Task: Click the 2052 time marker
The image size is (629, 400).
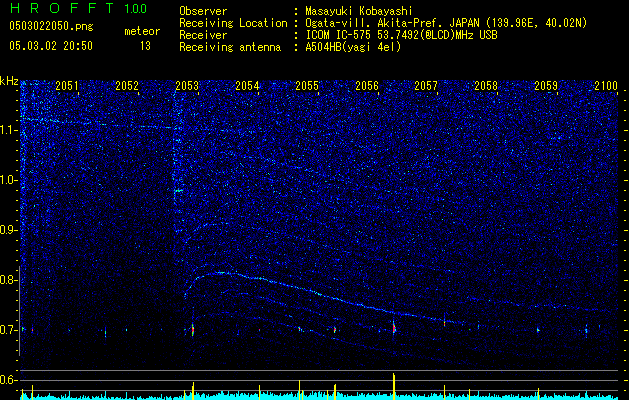Action: (127, 86)
